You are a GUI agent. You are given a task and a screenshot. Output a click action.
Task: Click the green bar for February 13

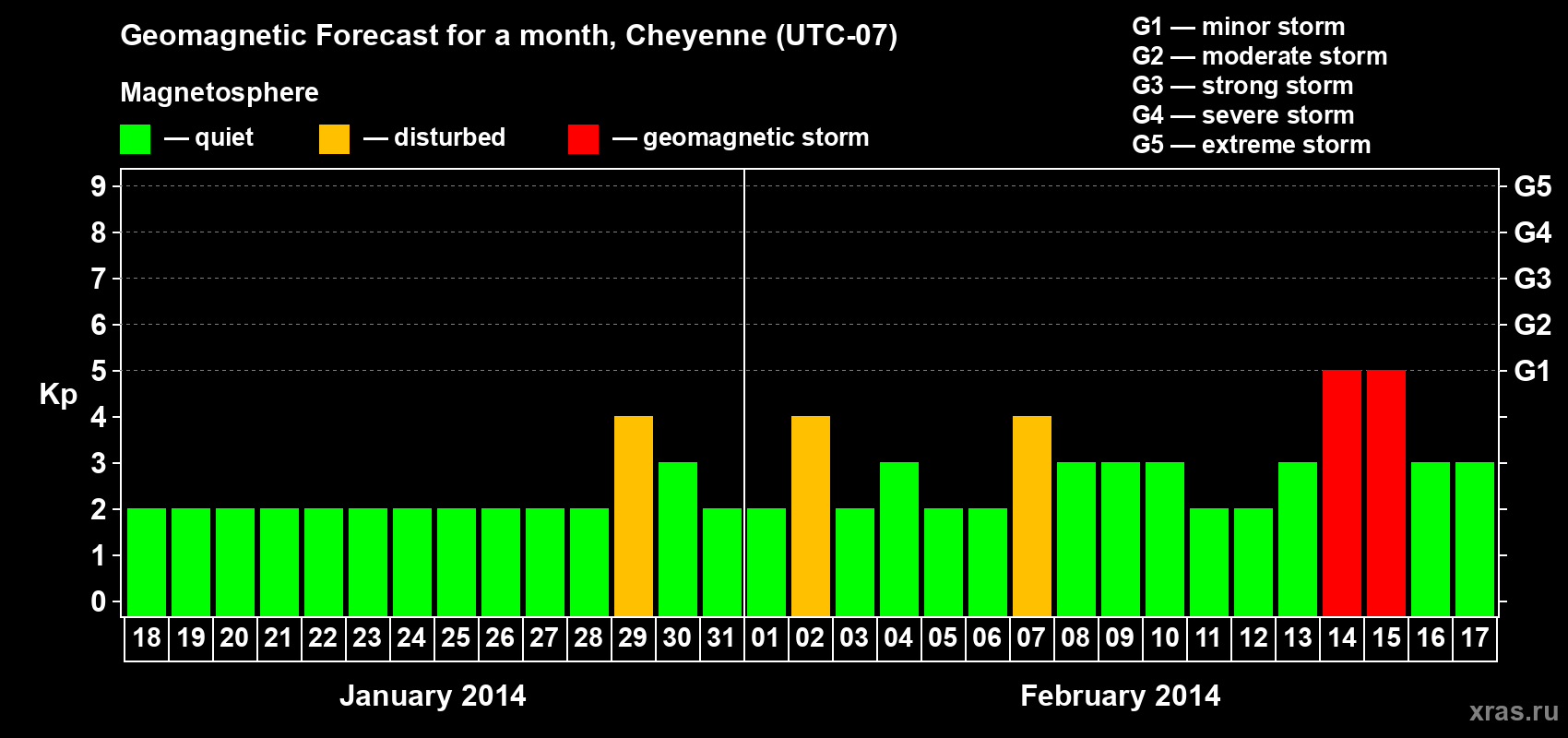pyautogui.click(x=1298, y=540)
